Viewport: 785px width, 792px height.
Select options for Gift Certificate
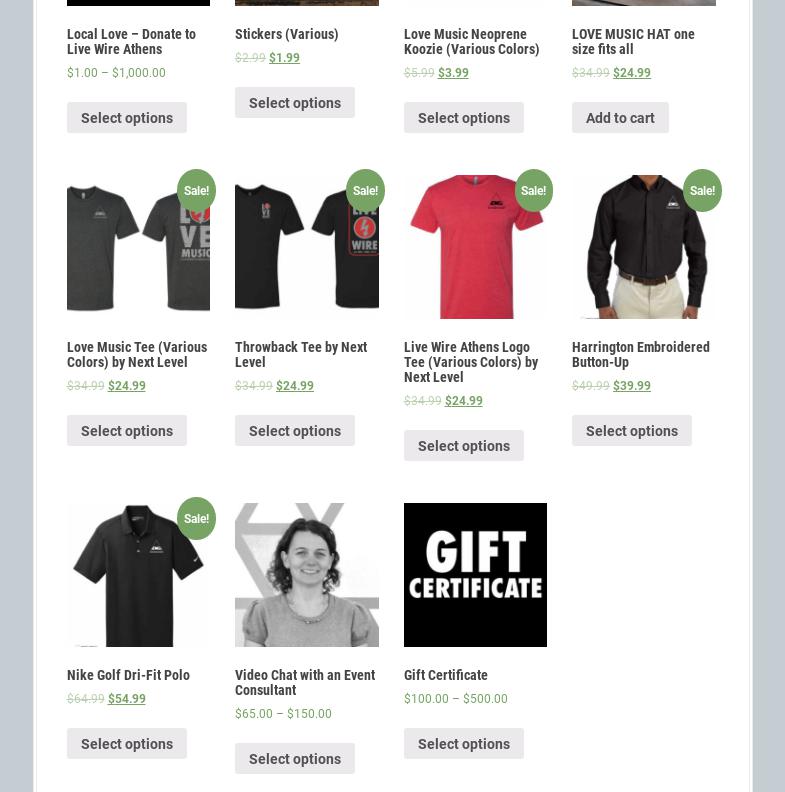(464, 744)
